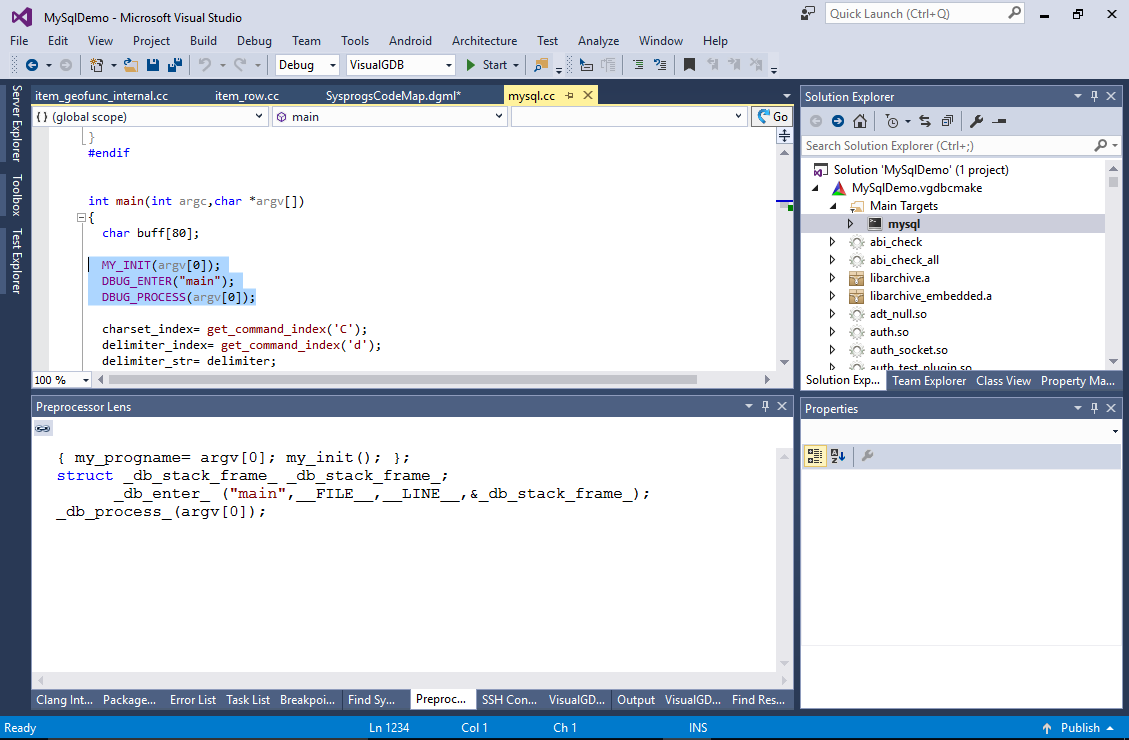
Task: Switch to Error List tab
Action: pos(193,700)
